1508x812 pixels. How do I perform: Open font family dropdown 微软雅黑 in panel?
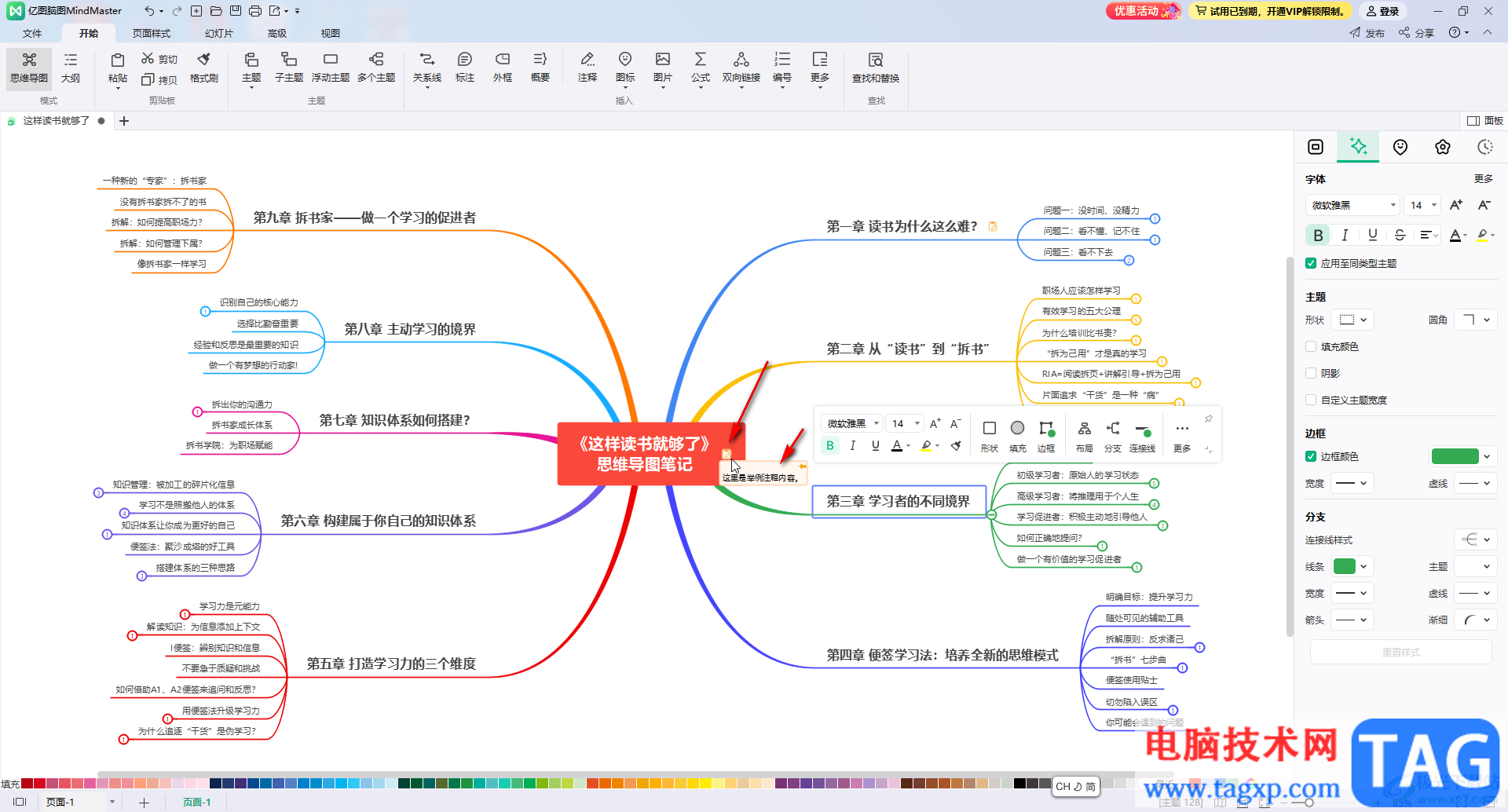(1352, 205)
